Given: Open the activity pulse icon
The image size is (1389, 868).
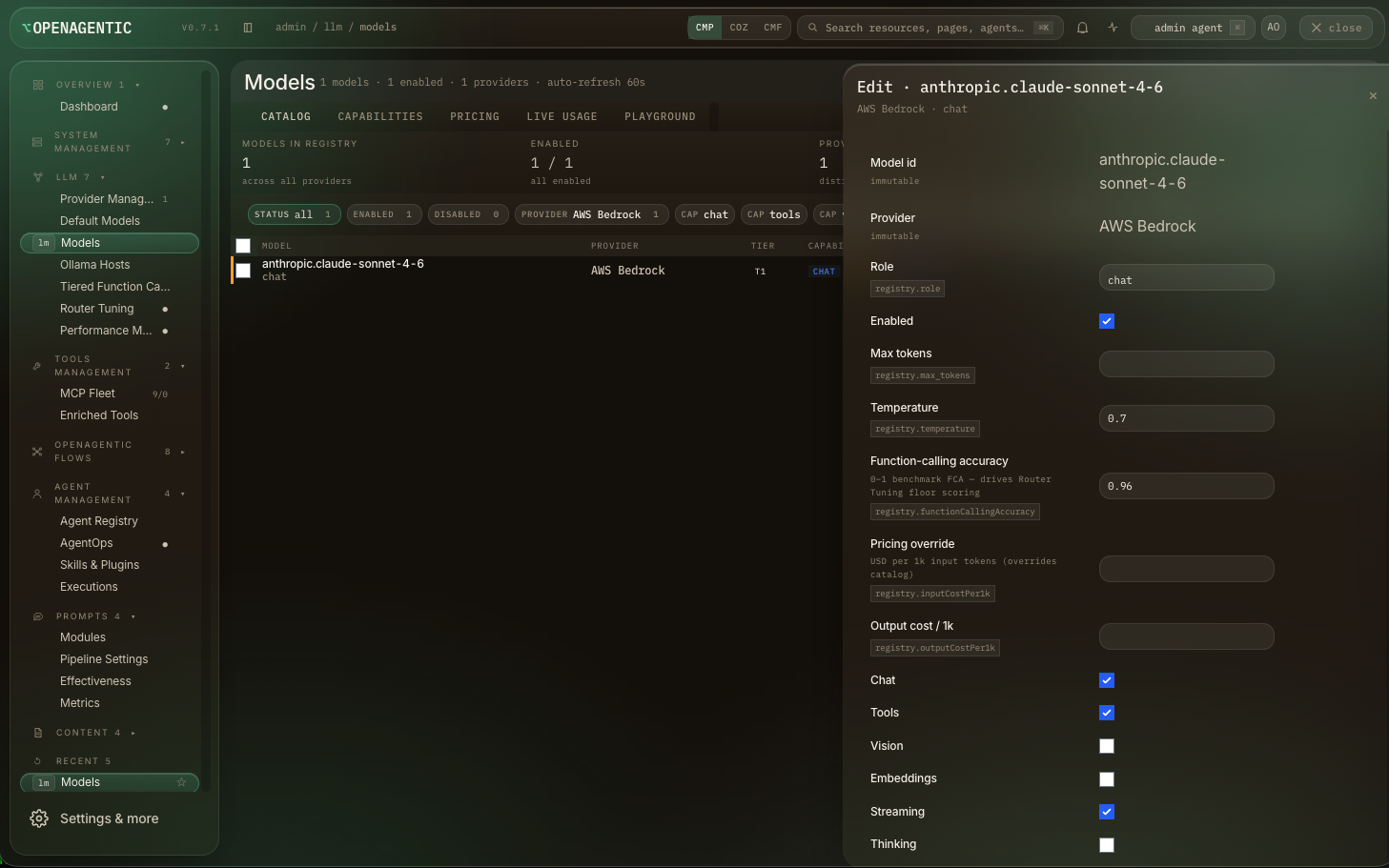Looking at the screenshot, I should pos(1113,28).
